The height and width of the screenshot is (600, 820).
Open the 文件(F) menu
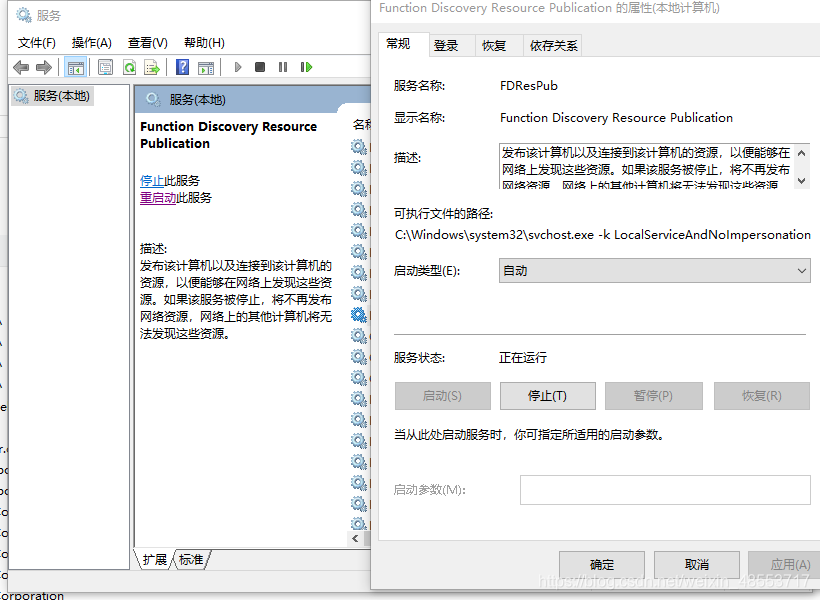[37, 42]
